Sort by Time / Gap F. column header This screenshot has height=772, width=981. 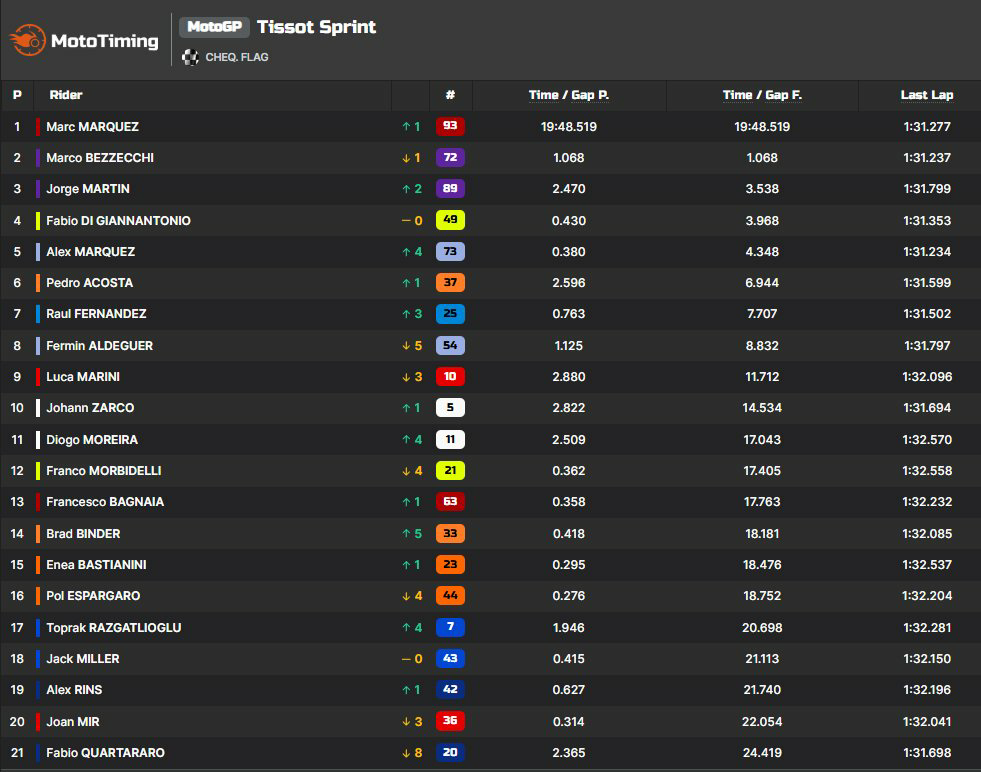pyautogui.click(x=762, y=95)
